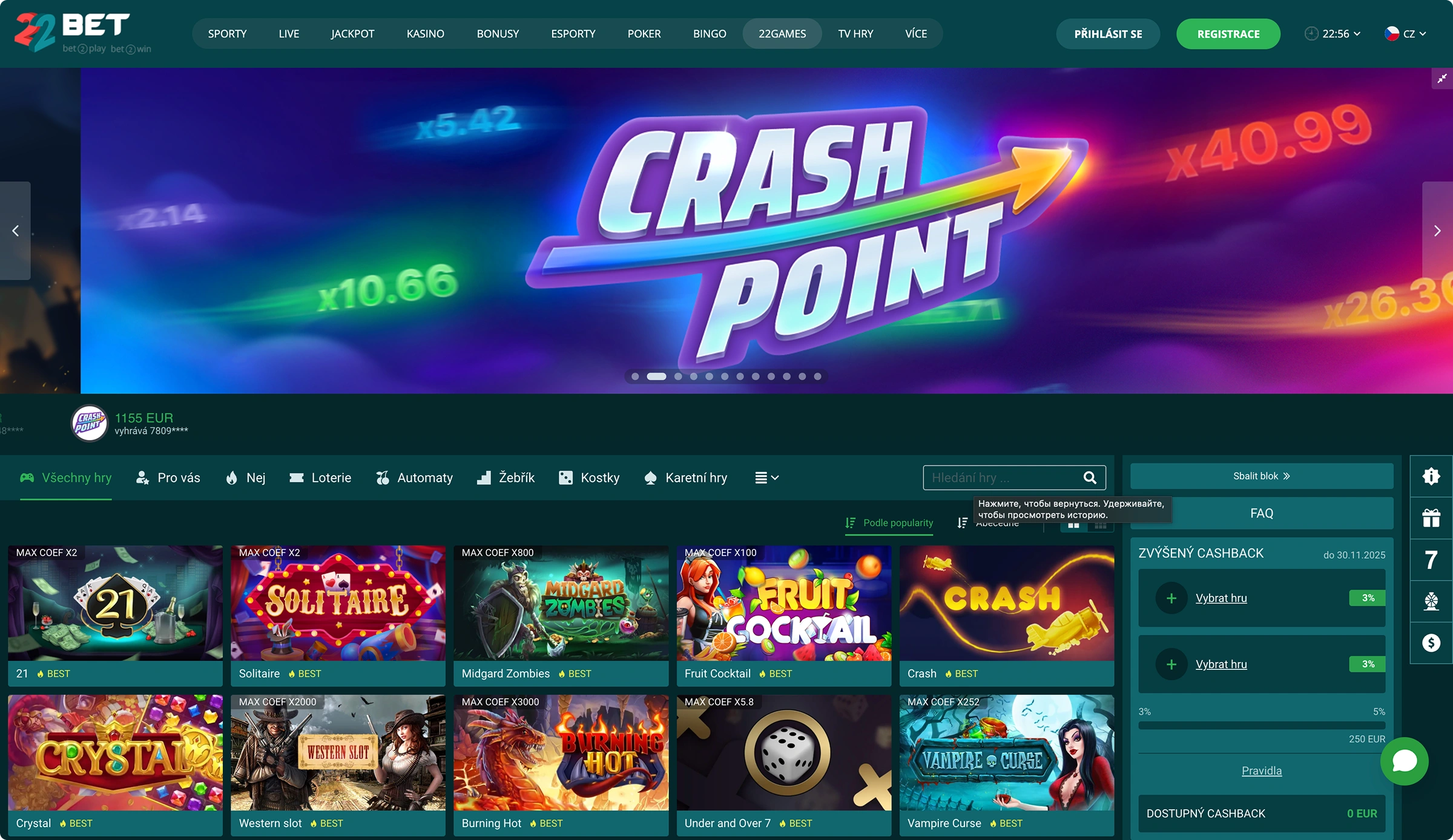Open the dollar coin sidebar icon
Image resolution: width=1453 pixels, height=840 pixels.
[1431, 643]
